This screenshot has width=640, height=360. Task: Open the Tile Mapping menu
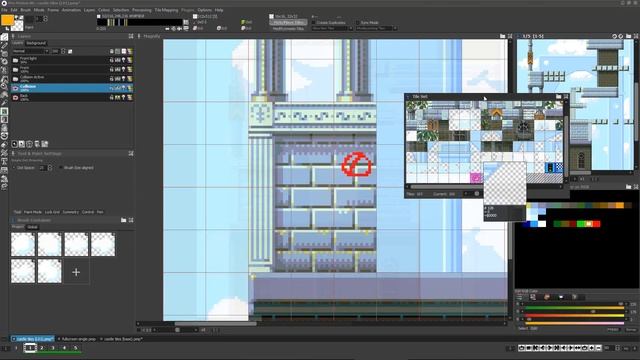[x=166, y=10]
